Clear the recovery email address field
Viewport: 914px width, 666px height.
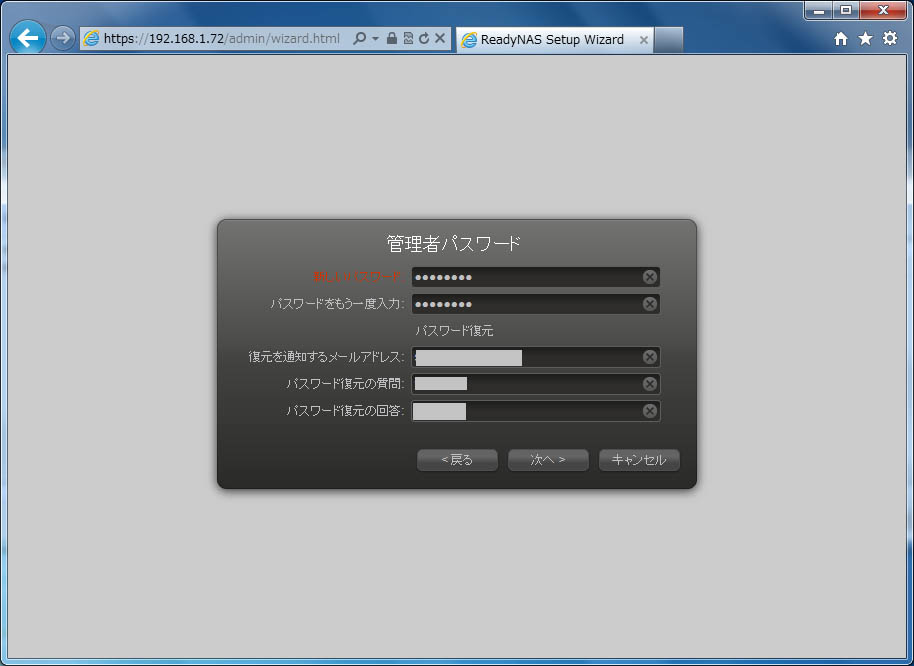coord(650,357)
